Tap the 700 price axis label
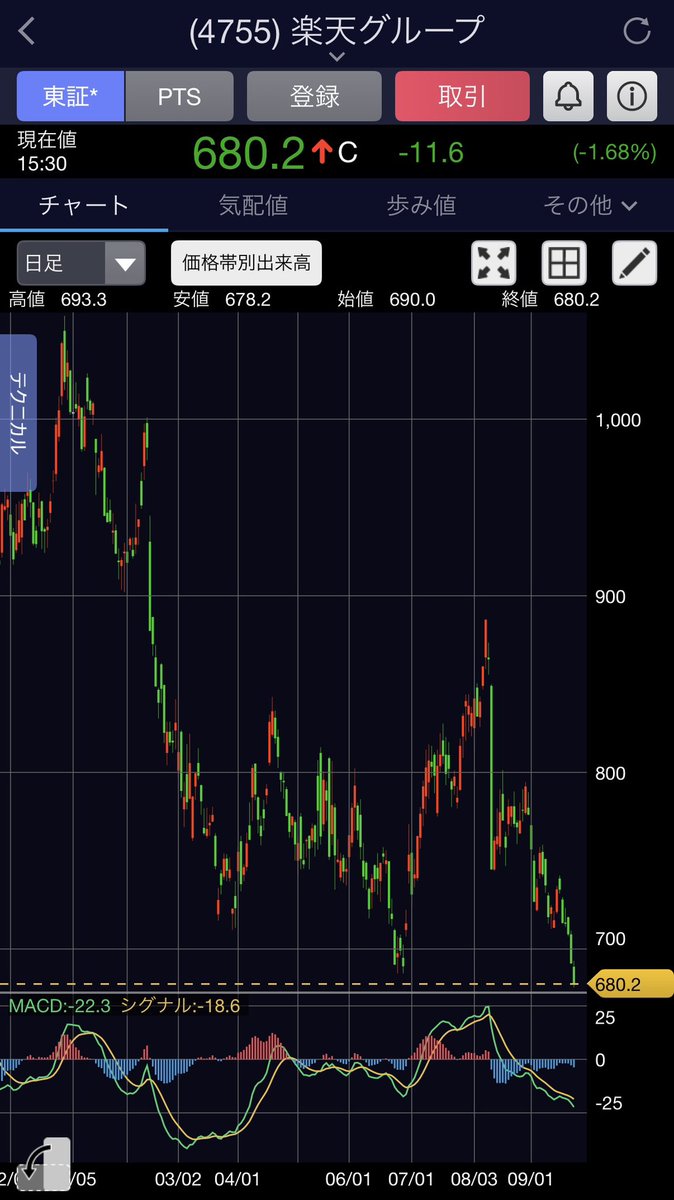This screenshot has height=1200, width=674. pyautogui.click(x=612, y=939)
